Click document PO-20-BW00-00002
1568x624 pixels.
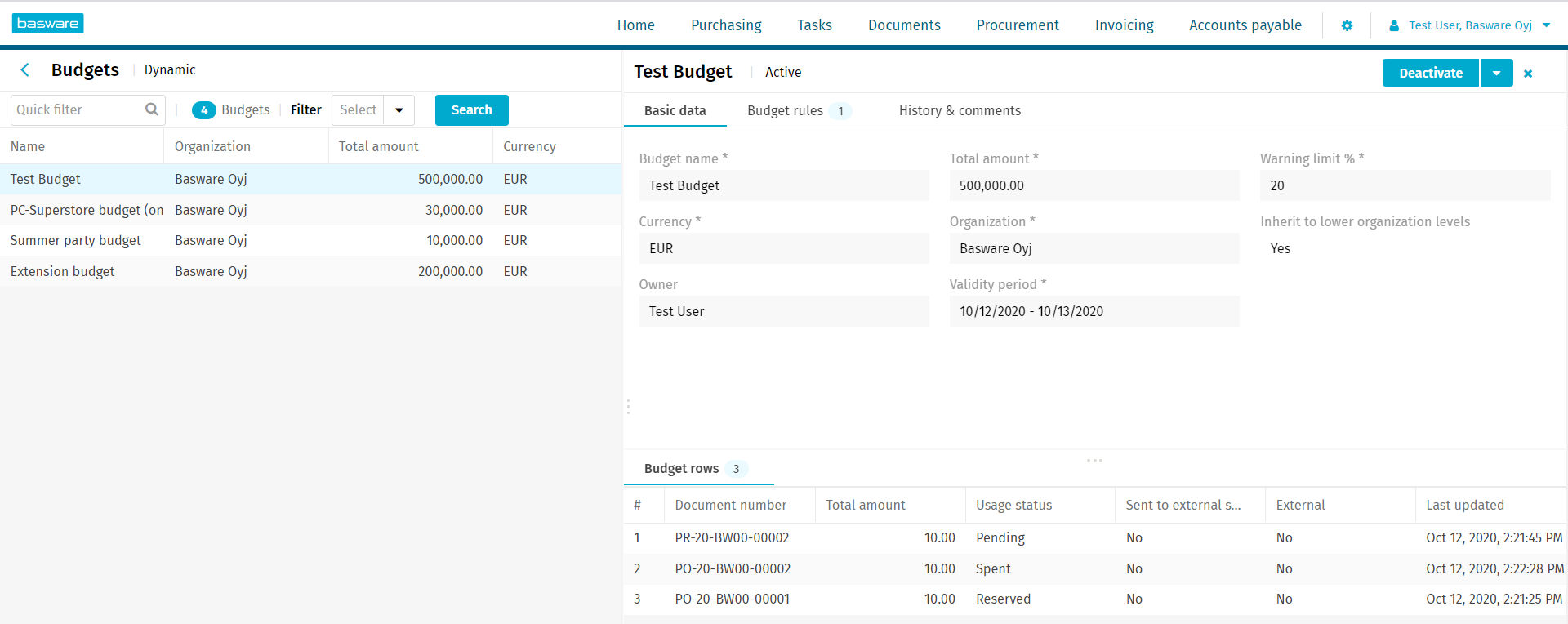click(733, 568)
